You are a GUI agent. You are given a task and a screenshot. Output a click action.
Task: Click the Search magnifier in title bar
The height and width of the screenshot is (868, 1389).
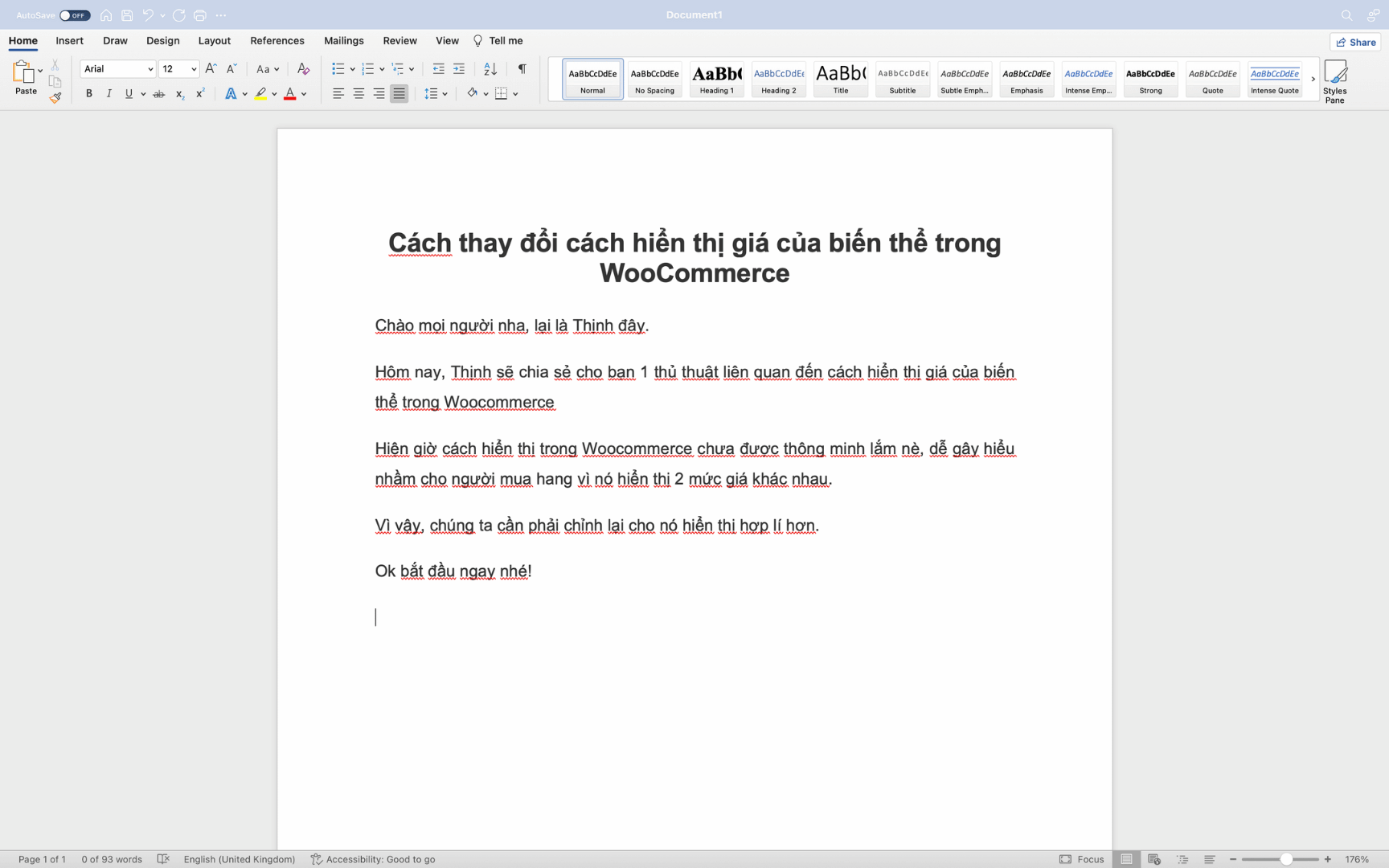[x=1346, y=15]
